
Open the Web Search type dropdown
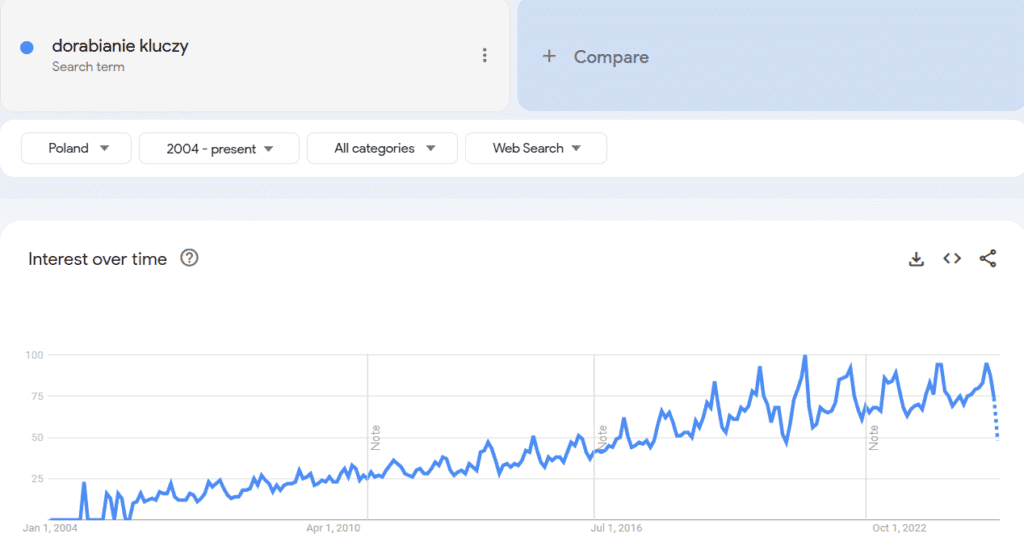coord(536,148)
